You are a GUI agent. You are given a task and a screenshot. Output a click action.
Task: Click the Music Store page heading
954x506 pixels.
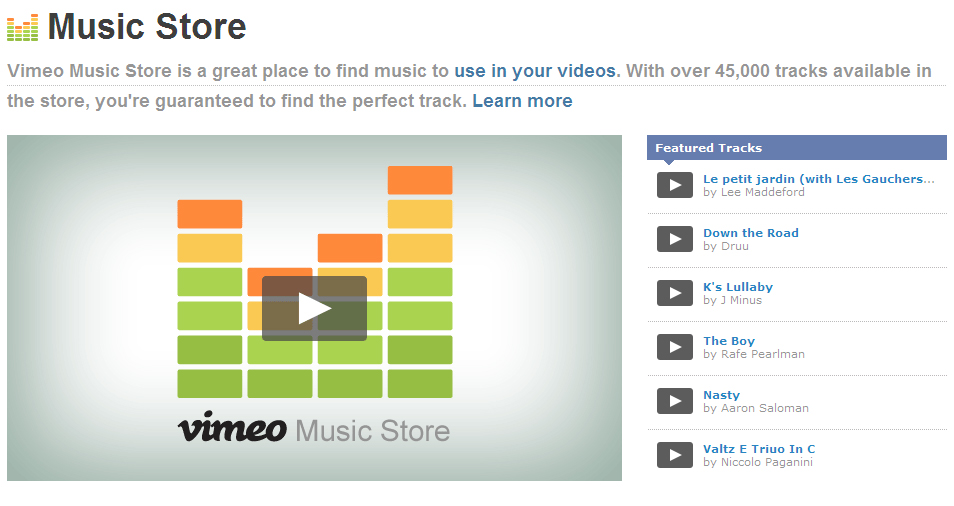coord(147,27)
